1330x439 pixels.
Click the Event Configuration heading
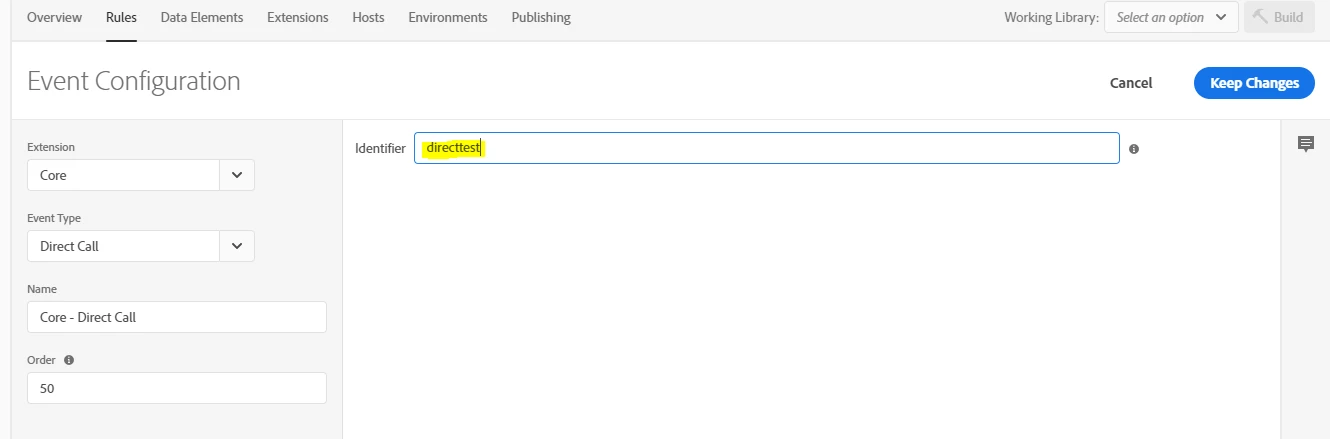pyautogui.click(x=134, y=82)
